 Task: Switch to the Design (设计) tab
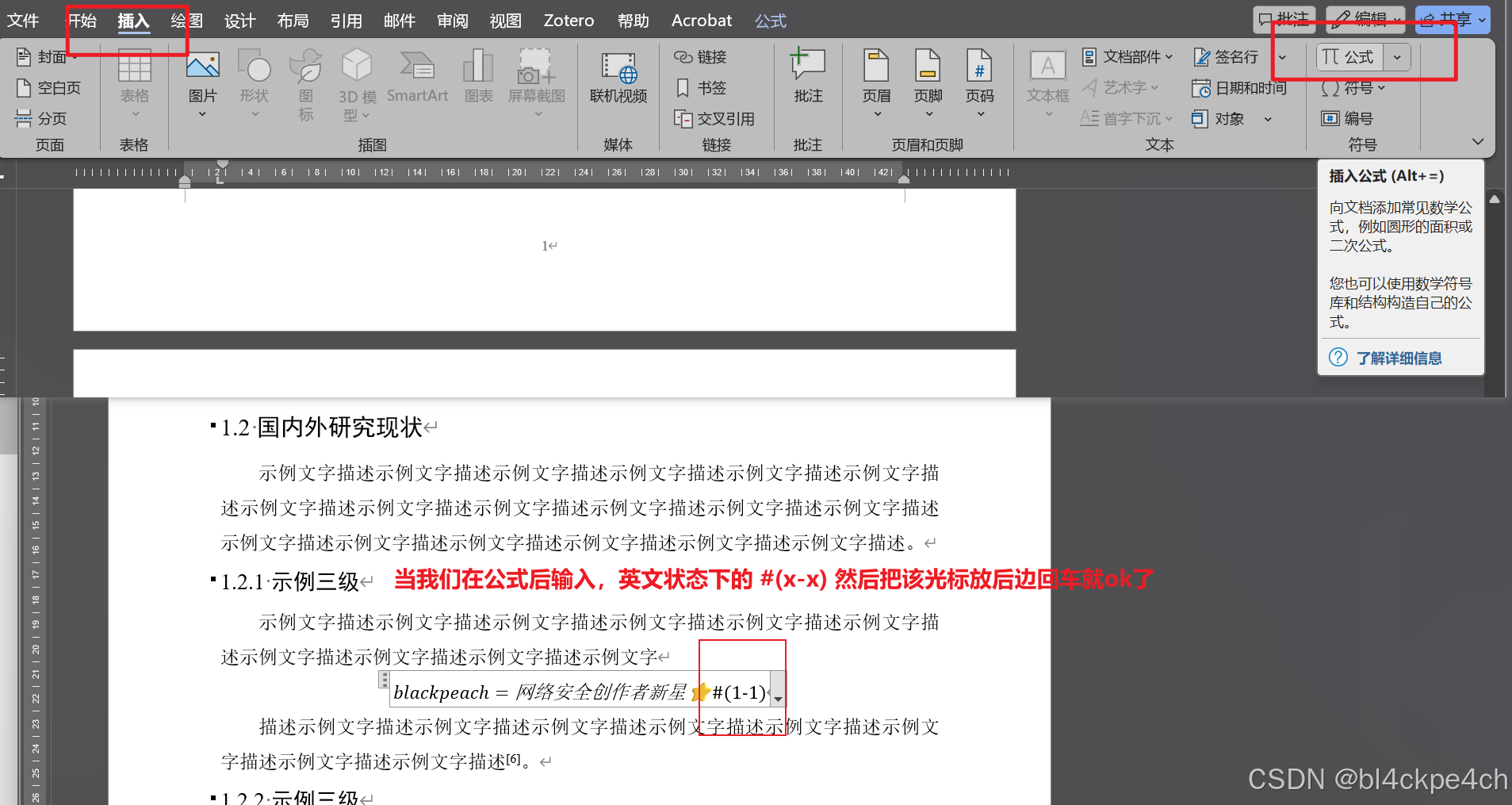(239, 21)
